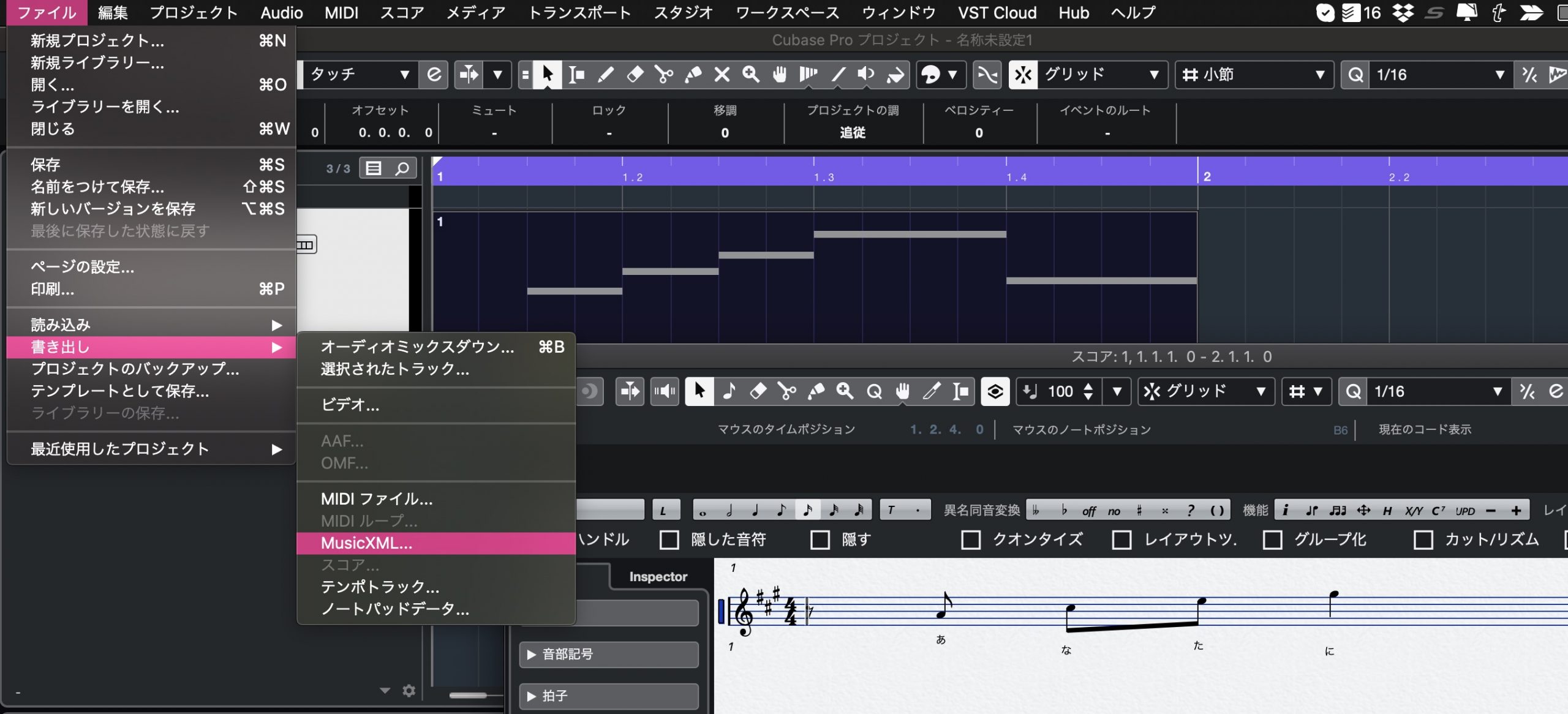
Task: Click the make chord symbols C7 button
Action: click(x=1439, y=510)
